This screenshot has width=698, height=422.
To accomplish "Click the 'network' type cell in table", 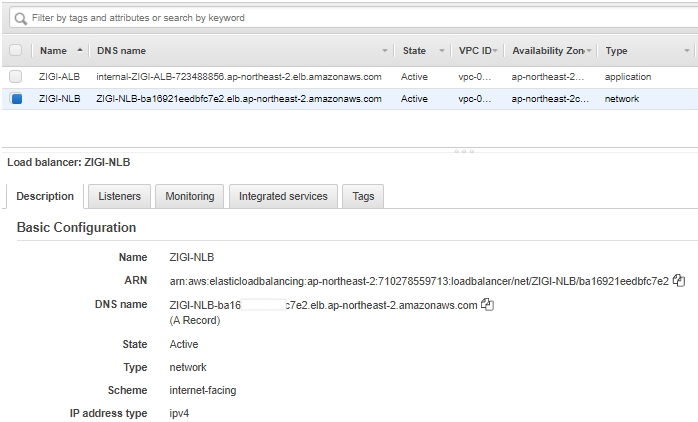I will tap(621, 98).
